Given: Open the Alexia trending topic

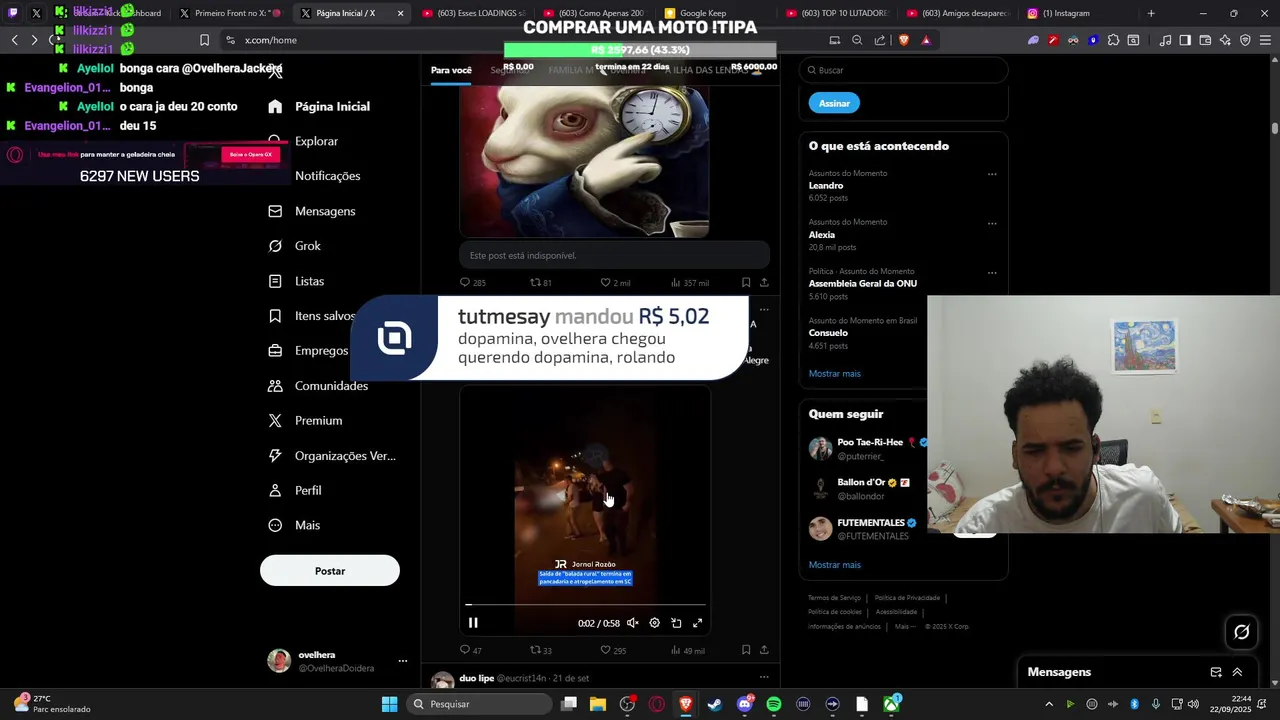Looking at the screenshot, I should click(822, 235).
